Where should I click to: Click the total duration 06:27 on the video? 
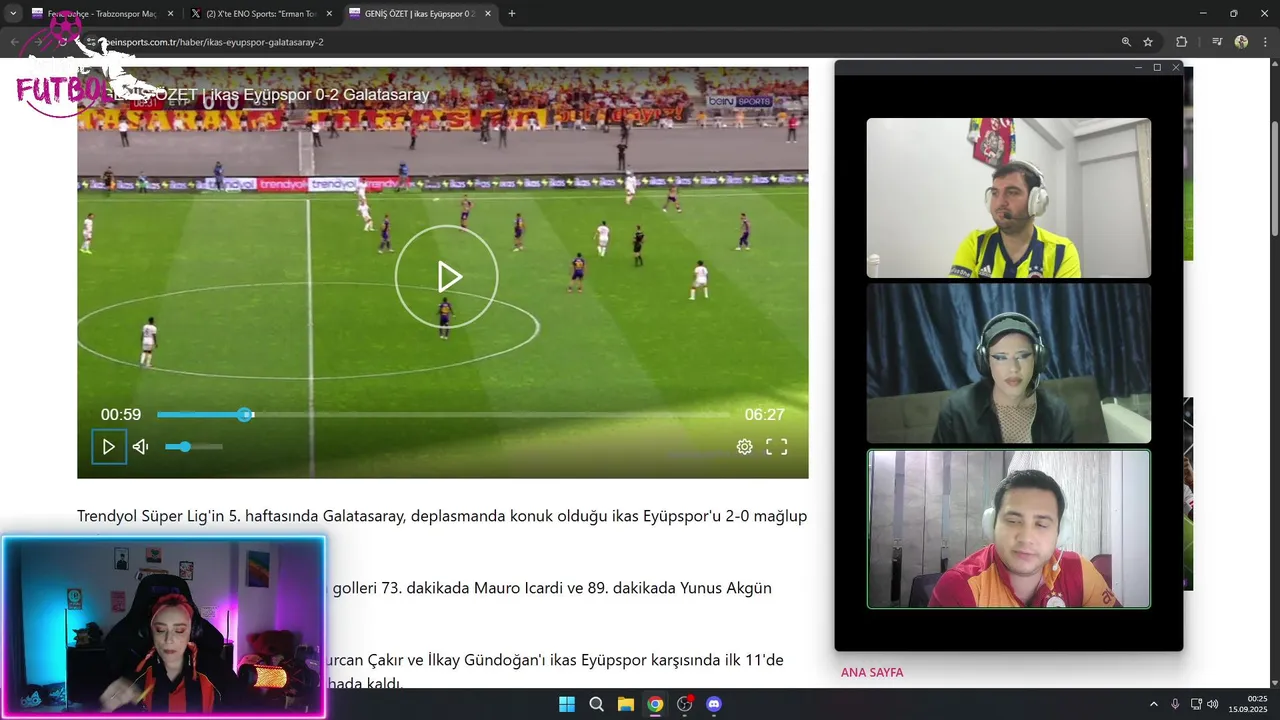[765, 414]
